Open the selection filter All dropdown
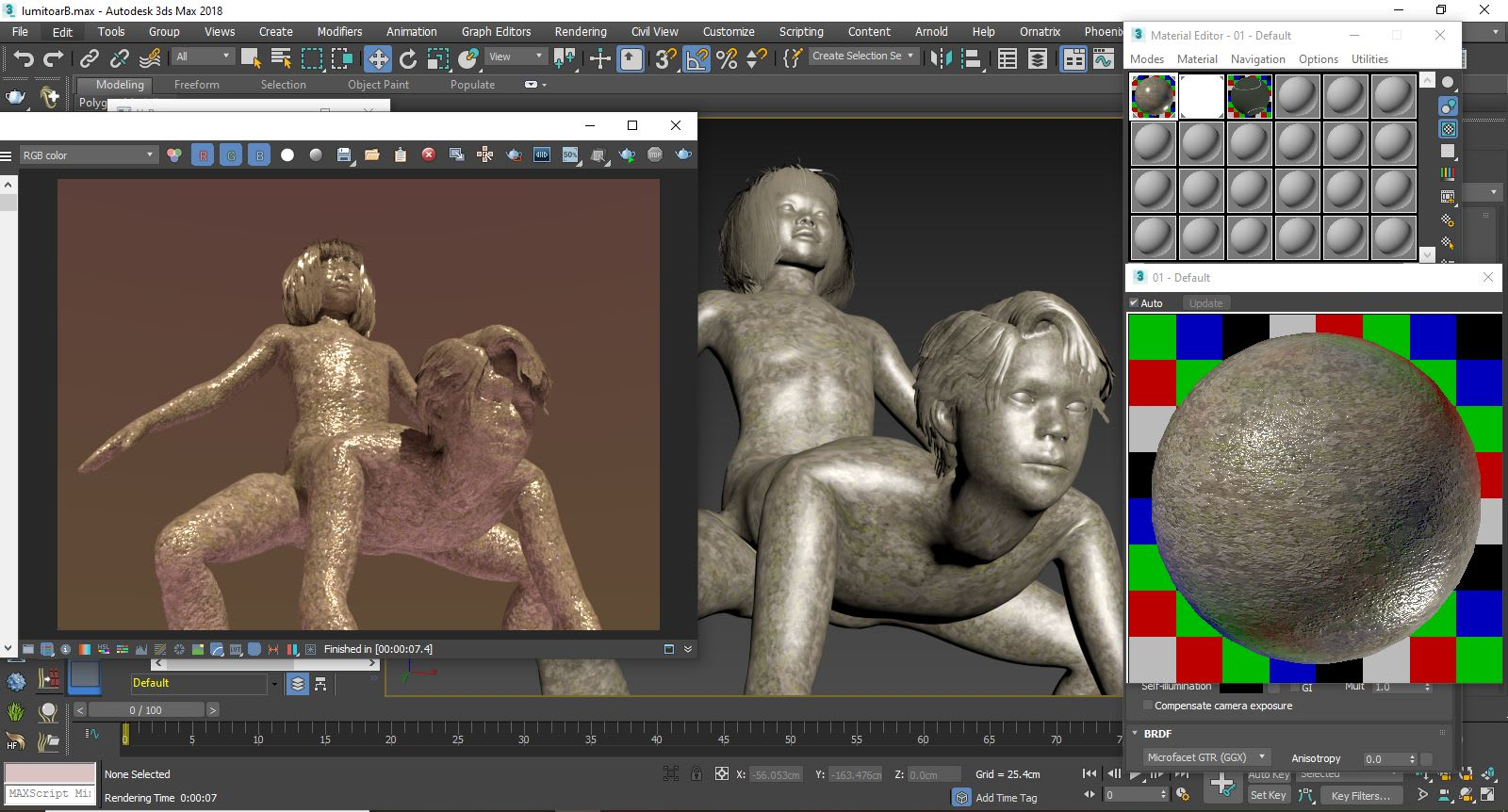This screenshot has width=1508, height=812. tap(203, 57)
